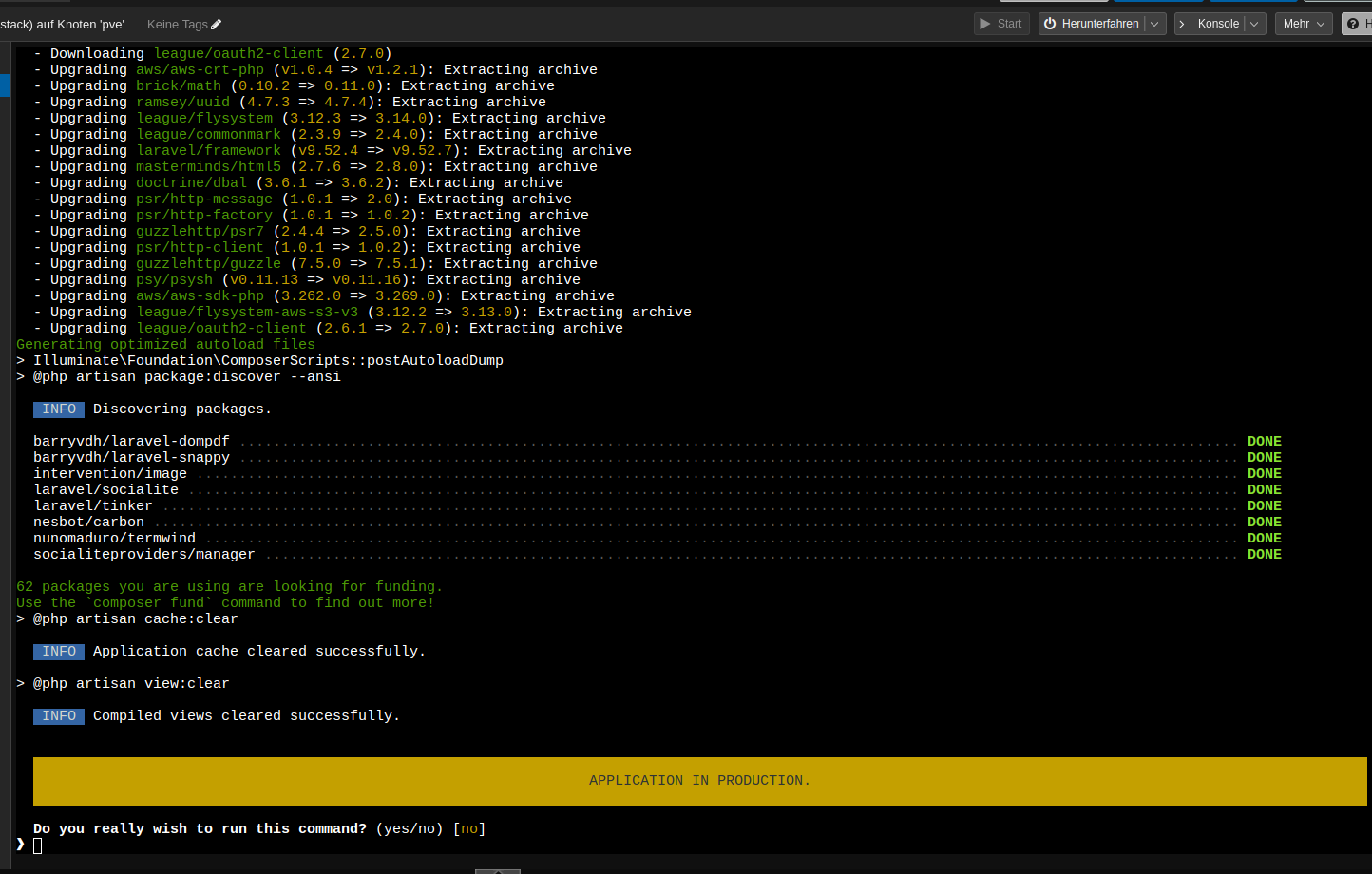
Task: Click the INFO badge beside 'Discovering packages.'
Action: (59, 409)
